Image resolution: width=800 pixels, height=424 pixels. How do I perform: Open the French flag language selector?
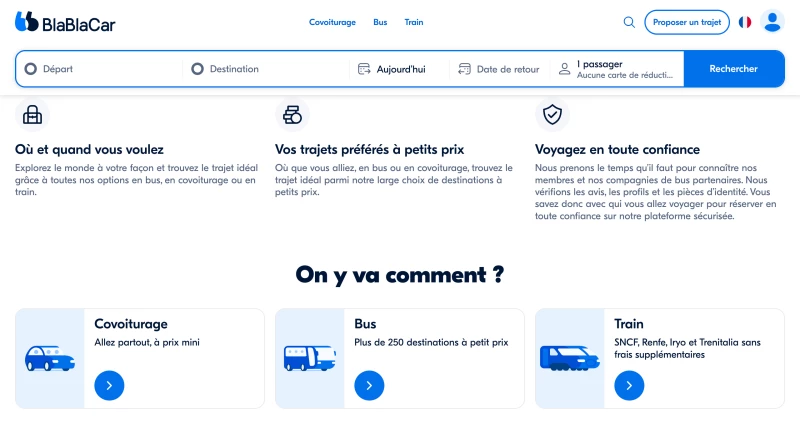point(745,22)
